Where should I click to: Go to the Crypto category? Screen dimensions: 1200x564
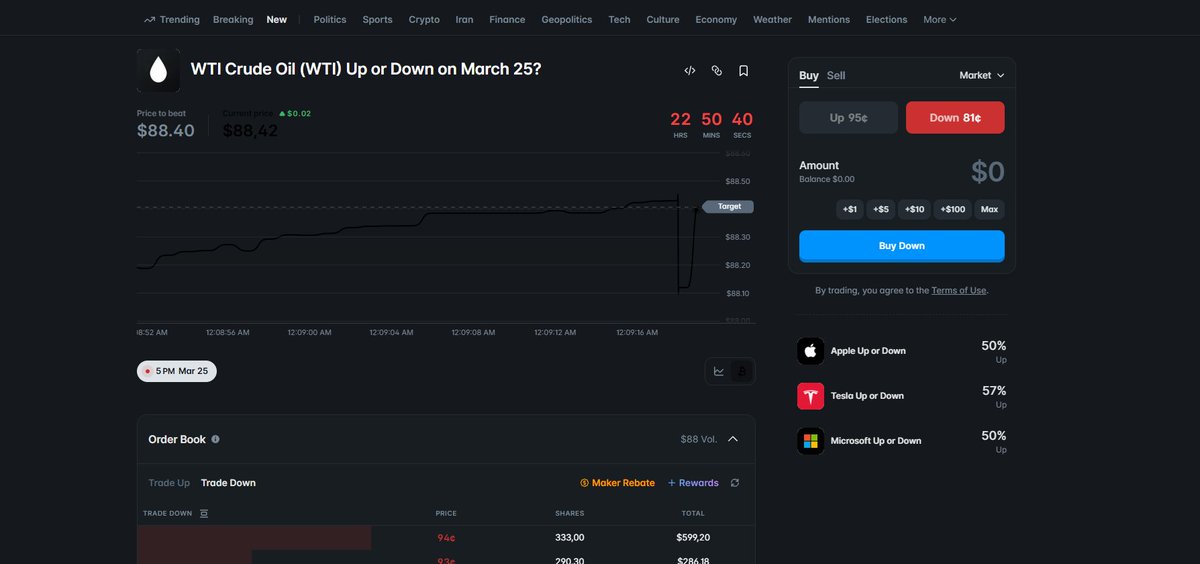424,19
